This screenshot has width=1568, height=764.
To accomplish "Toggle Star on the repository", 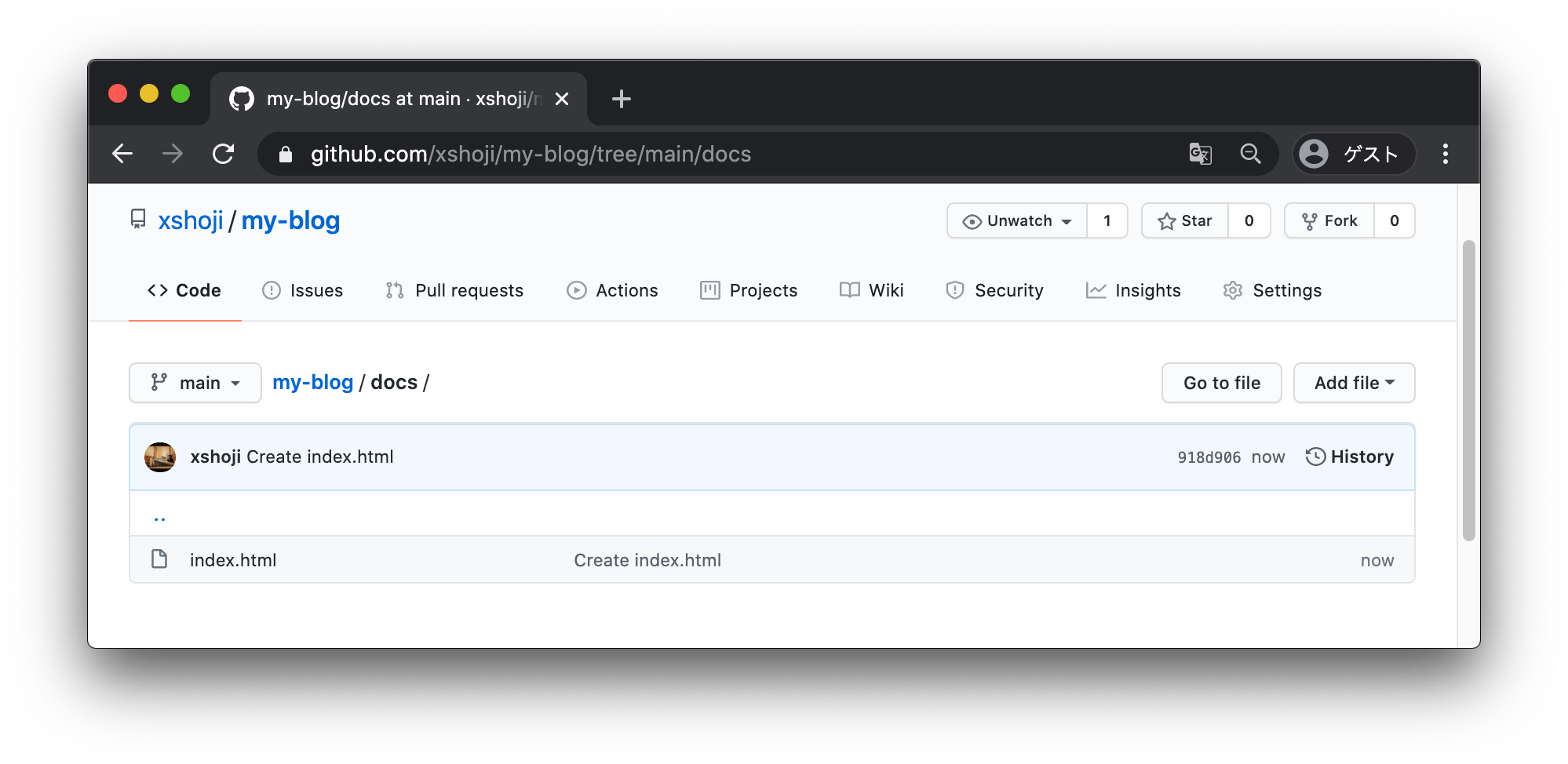I will (x=1185, y=221).
